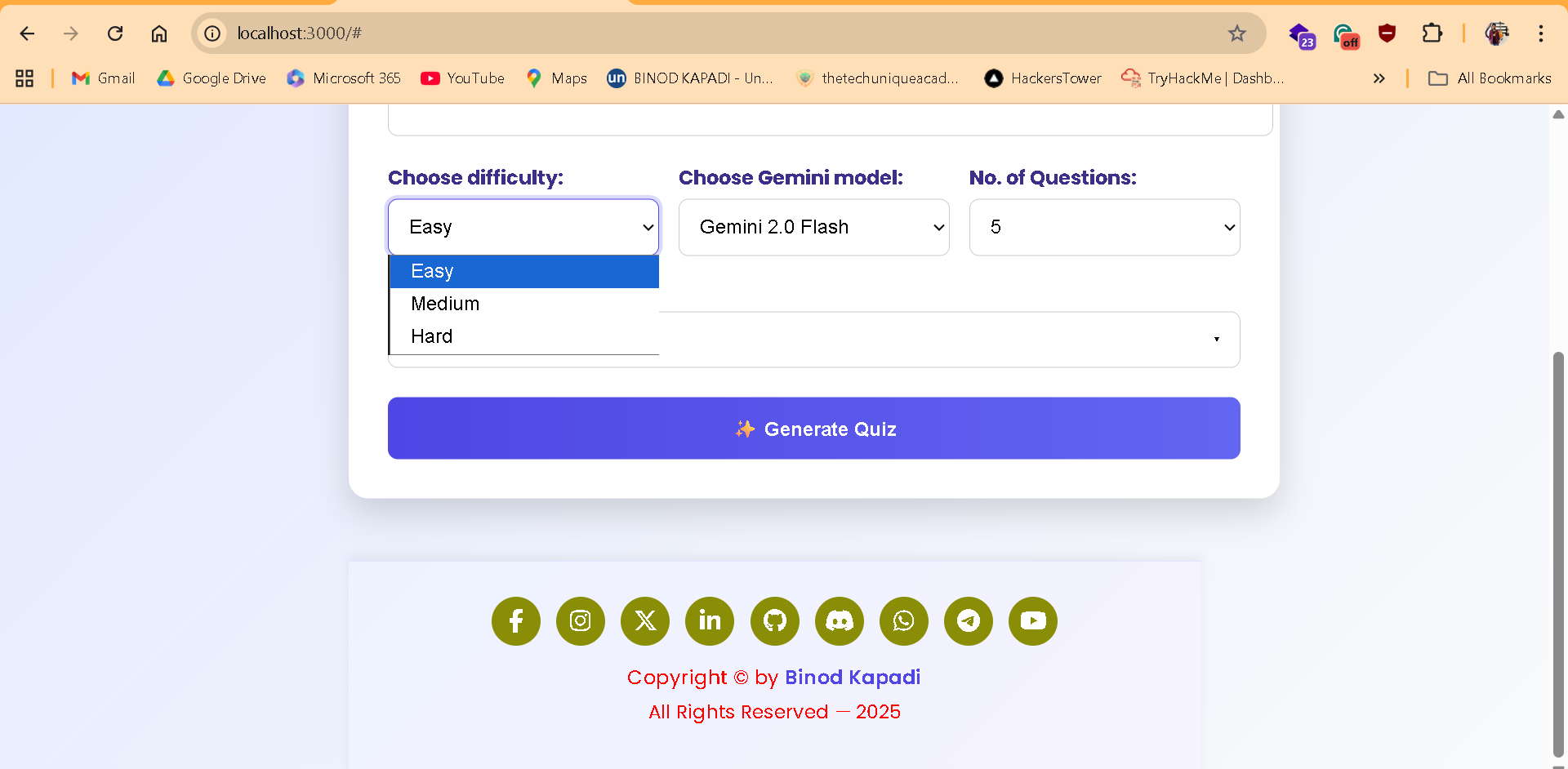Screen dimensions: 1568x769
Task: Select Hard difficulty from the list
Action: [432, 336]
